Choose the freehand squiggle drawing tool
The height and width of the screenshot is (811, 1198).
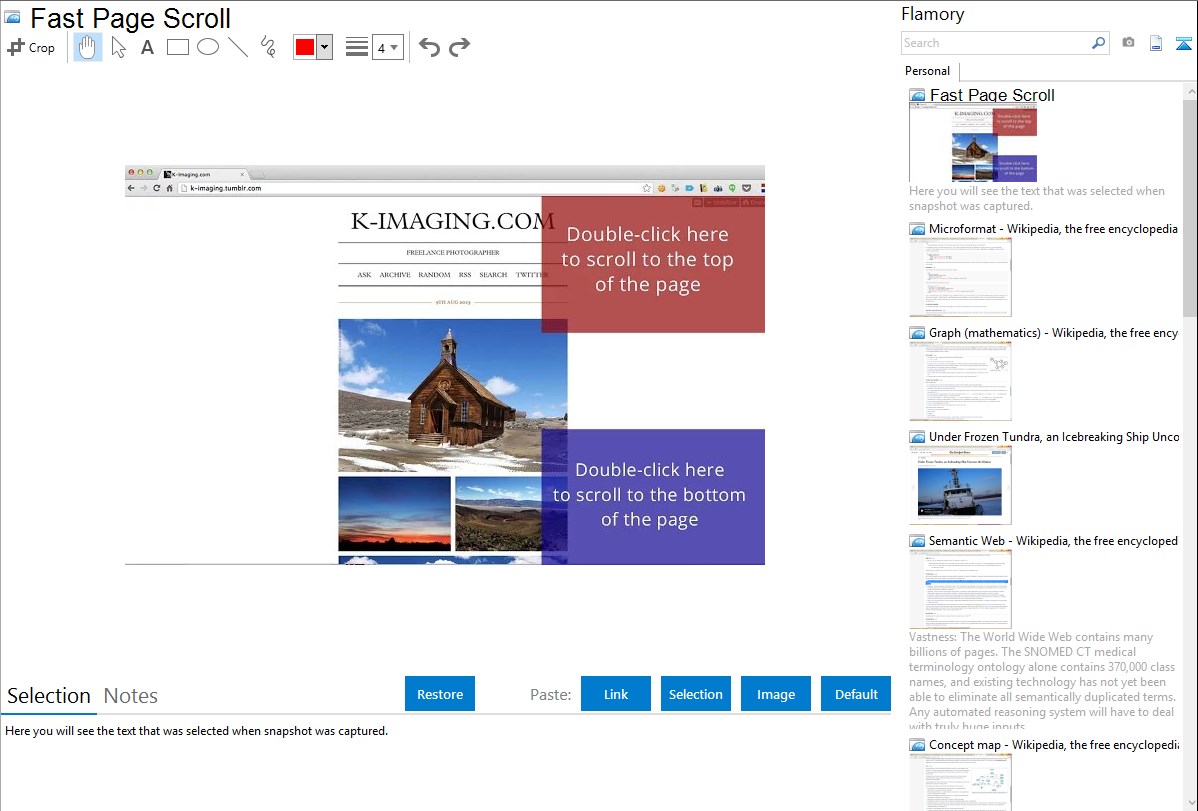pos(268,47)
